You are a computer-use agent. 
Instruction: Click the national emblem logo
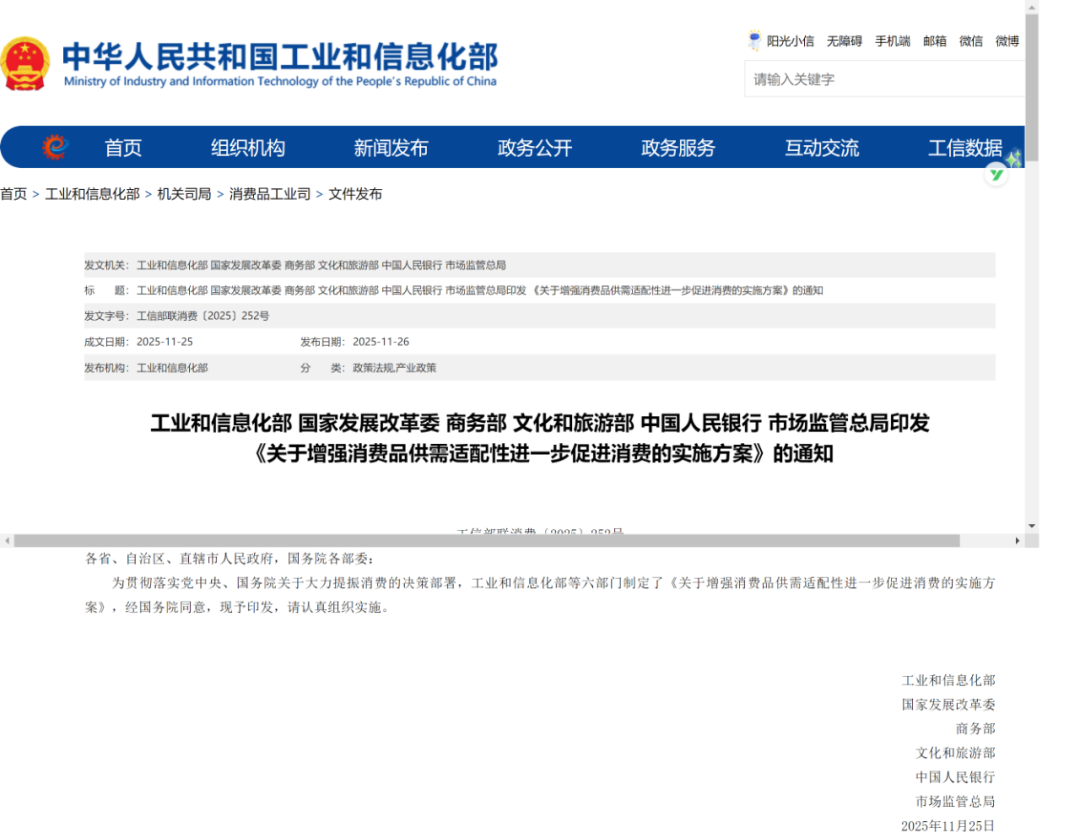[25, 64]
